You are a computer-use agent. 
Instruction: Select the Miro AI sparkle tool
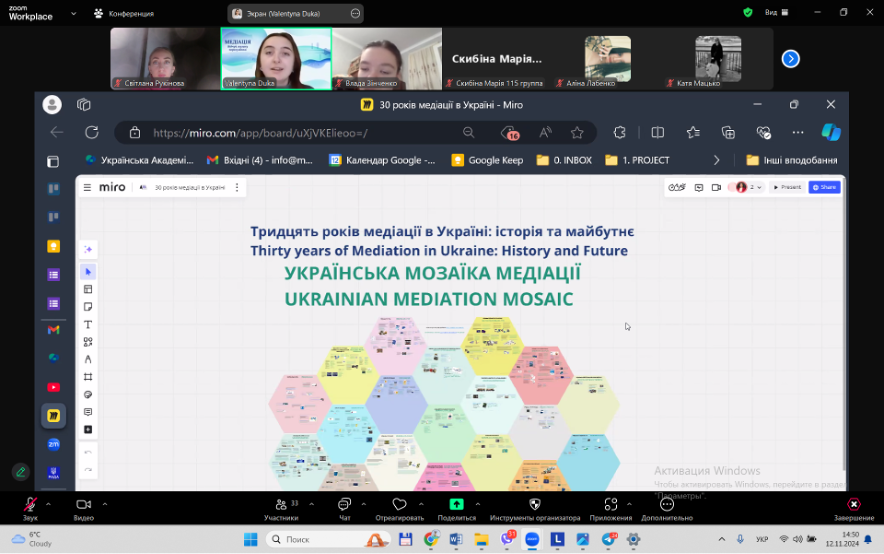[88, 250]
